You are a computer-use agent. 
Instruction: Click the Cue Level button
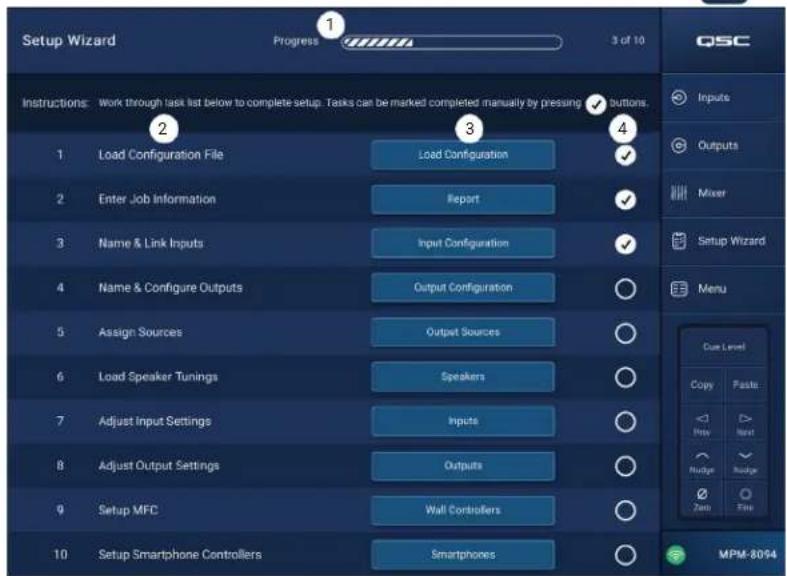tap(724, 347)
